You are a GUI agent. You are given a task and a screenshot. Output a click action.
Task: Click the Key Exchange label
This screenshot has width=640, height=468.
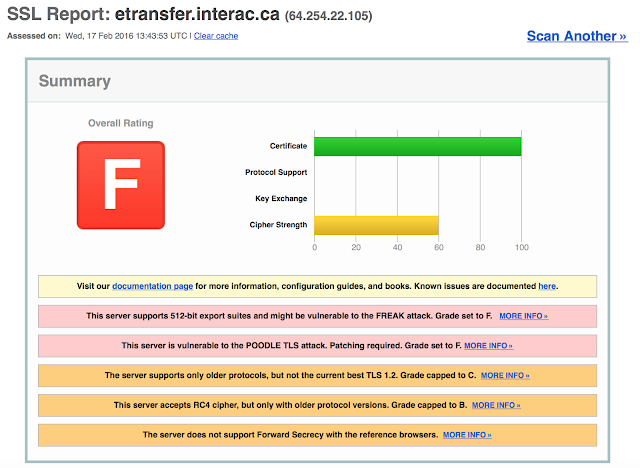pos(281,199)
